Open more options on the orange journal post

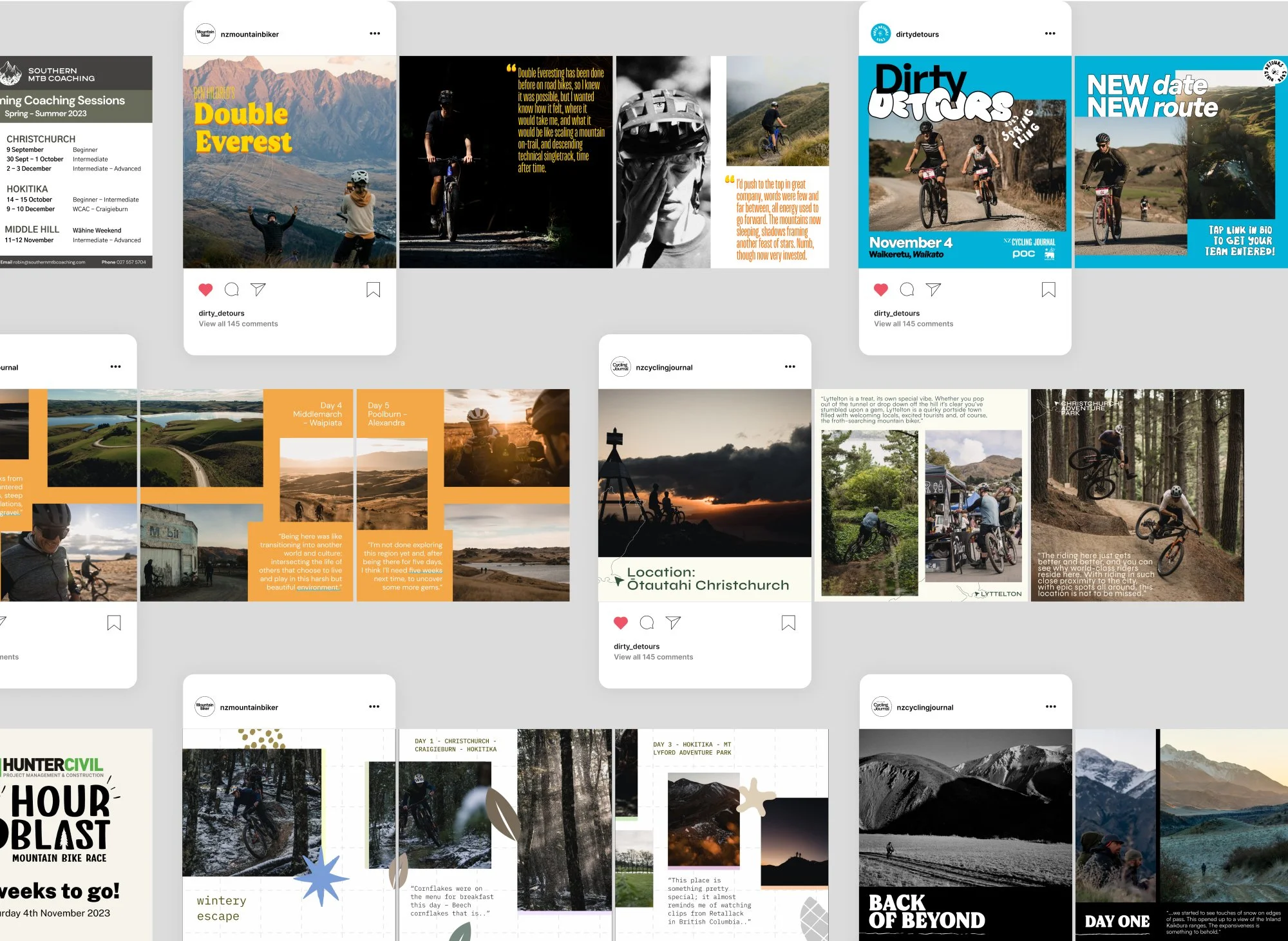pos(116,366)
